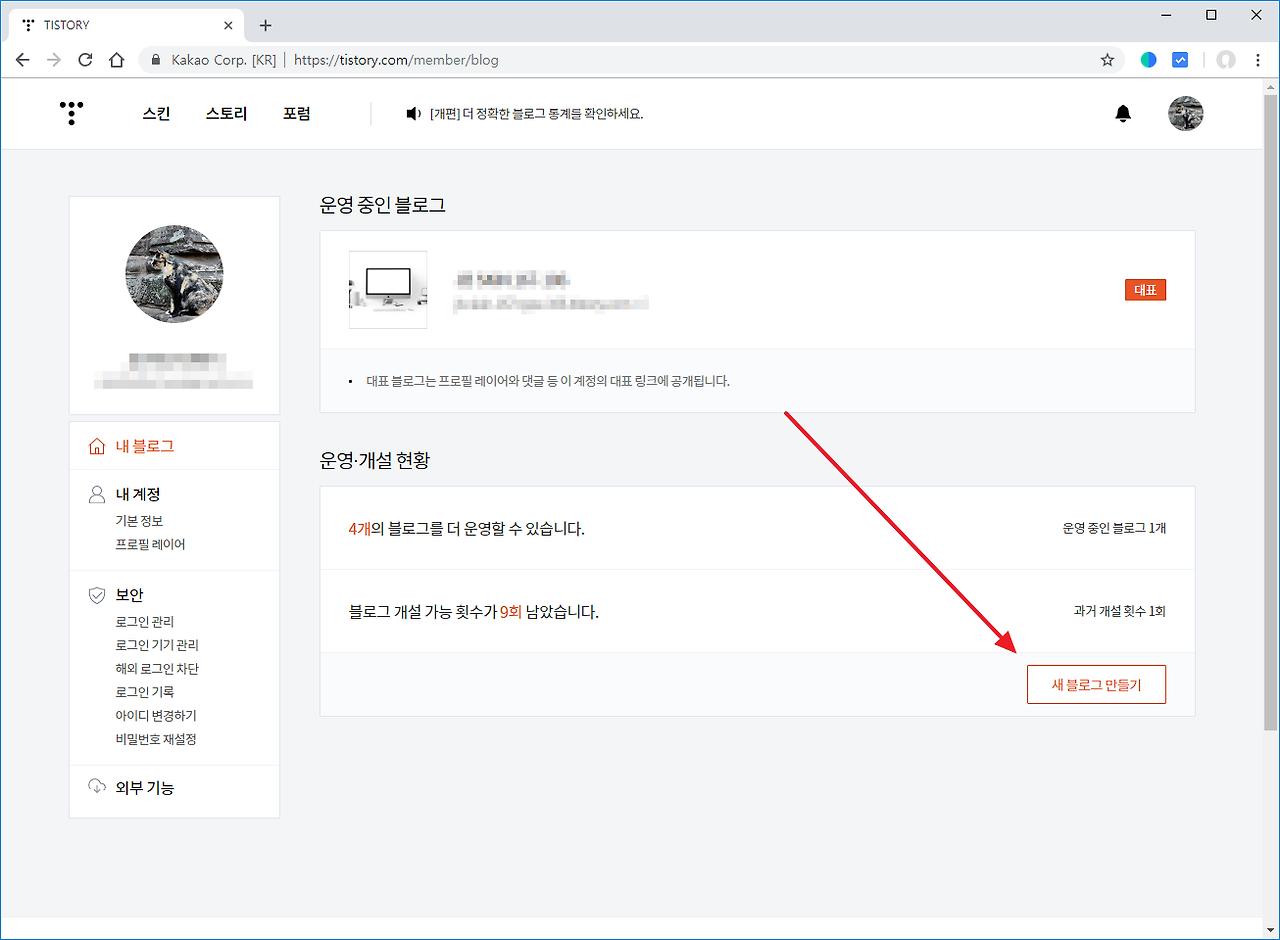This screenshot has height=940, width=1280.
Task: Open the account profile avatar in the header
Action: click(1185, 113)
